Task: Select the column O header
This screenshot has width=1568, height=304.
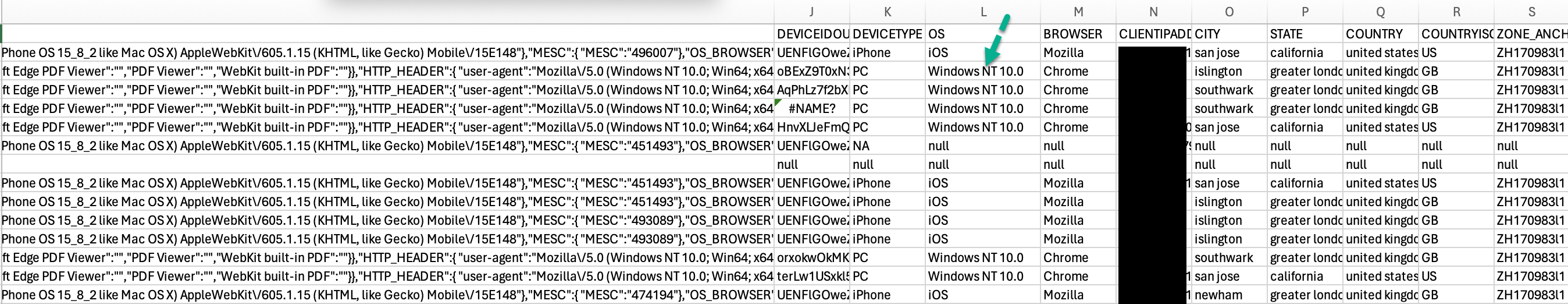Action: pyautogui.click(x=1229, y=12)
